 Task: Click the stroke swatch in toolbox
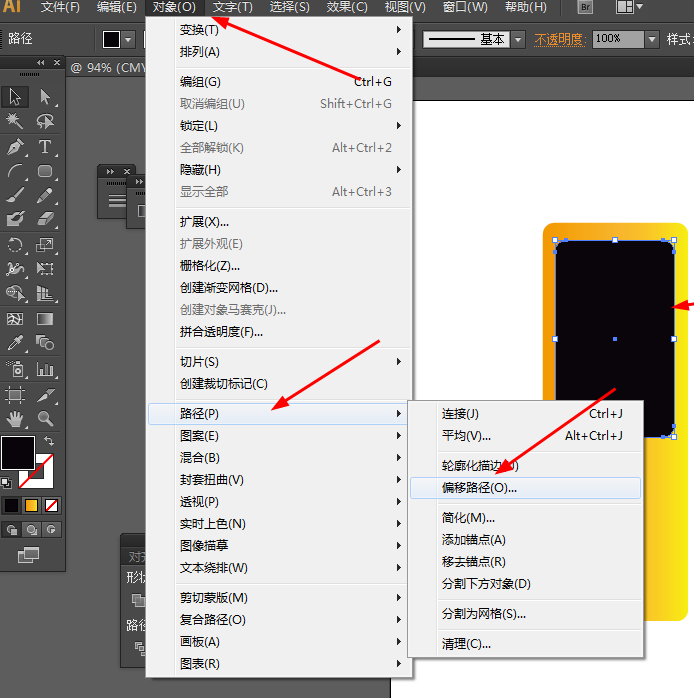44,479
